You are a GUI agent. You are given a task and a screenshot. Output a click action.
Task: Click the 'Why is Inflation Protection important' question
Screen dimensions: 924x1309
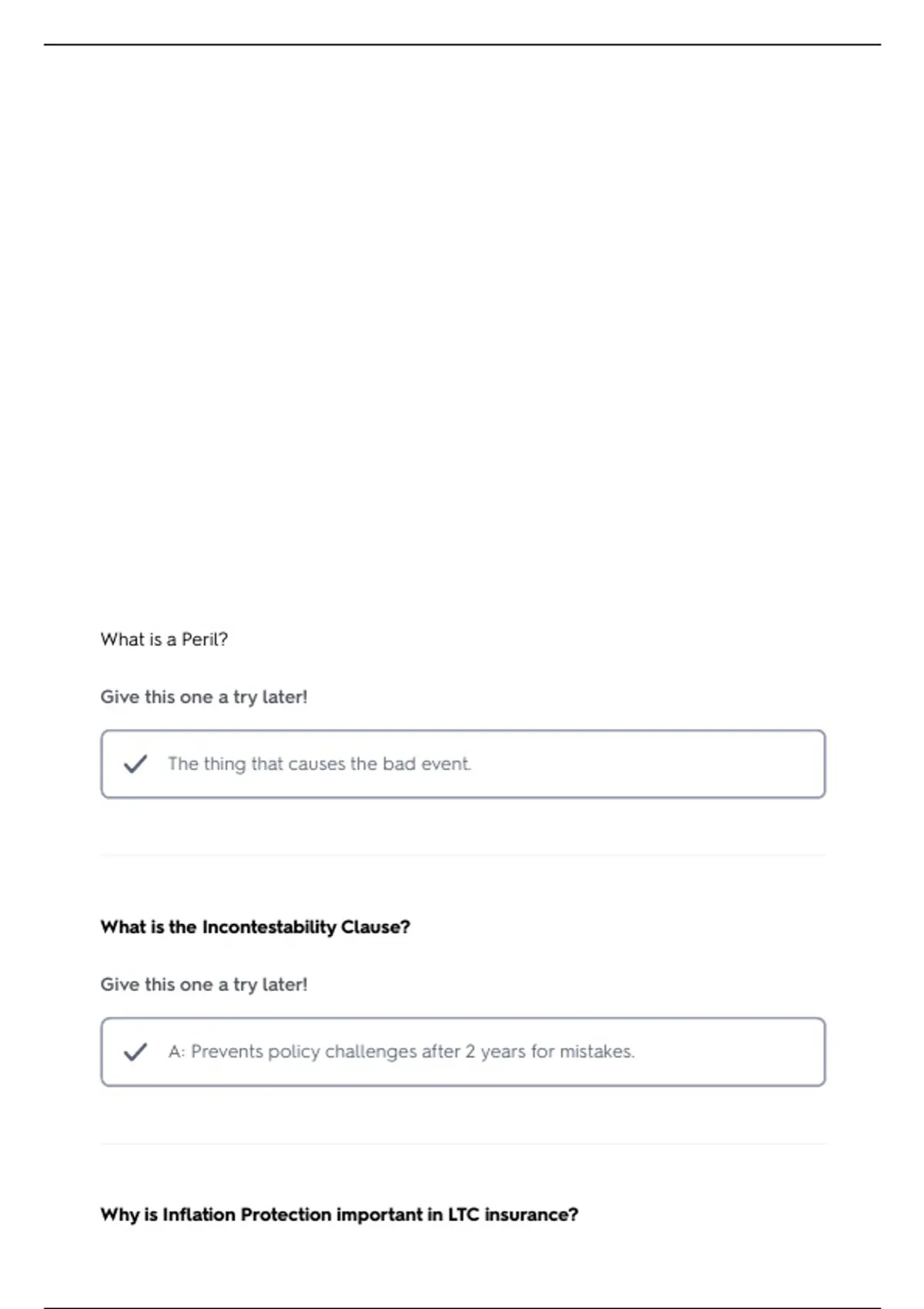(339, 1215)
